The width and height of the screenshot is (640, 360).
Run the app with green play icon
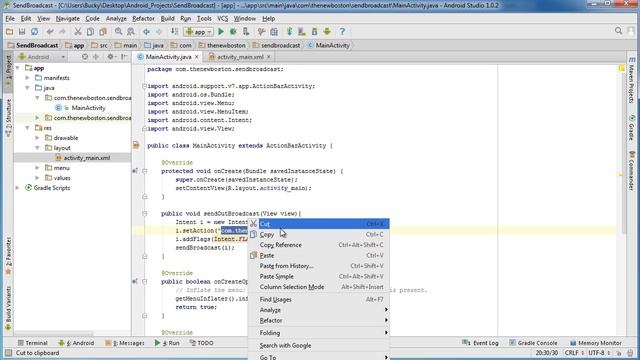click(221, 31)
